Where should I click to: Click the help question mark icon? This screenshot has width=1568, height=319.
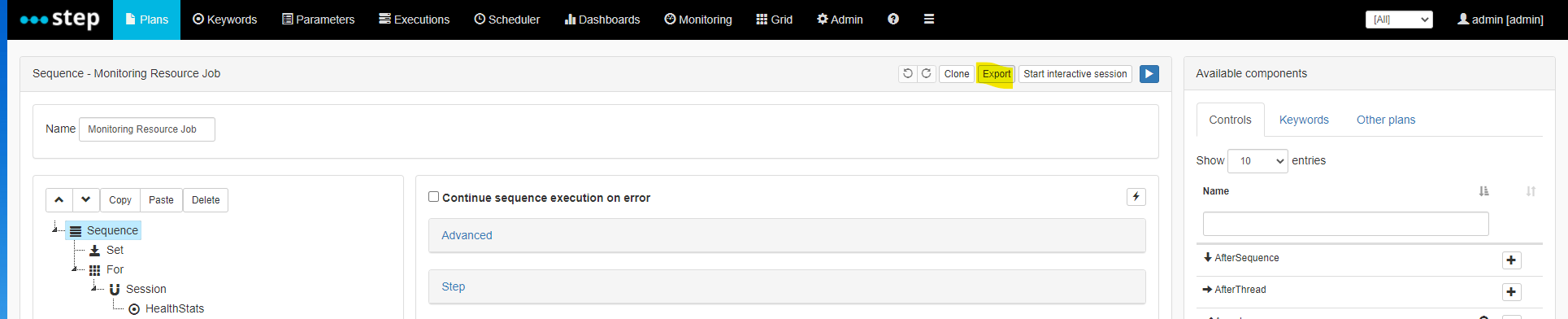click(893, 20)
